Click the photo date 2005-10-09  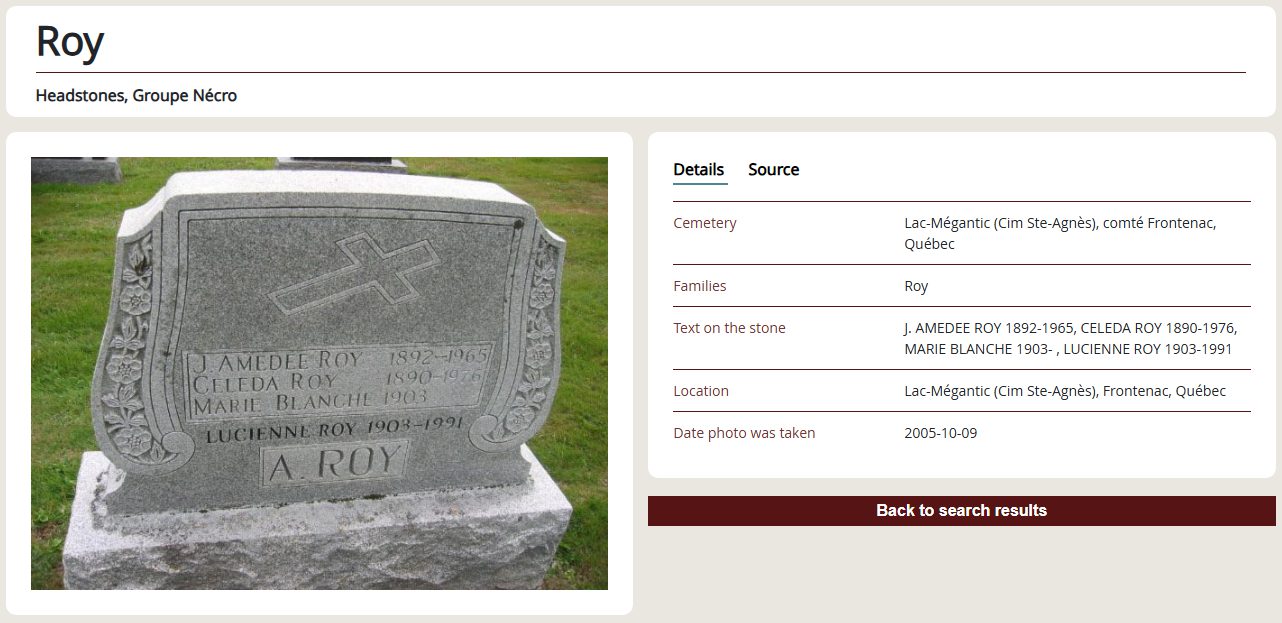[x=940, y=433]
